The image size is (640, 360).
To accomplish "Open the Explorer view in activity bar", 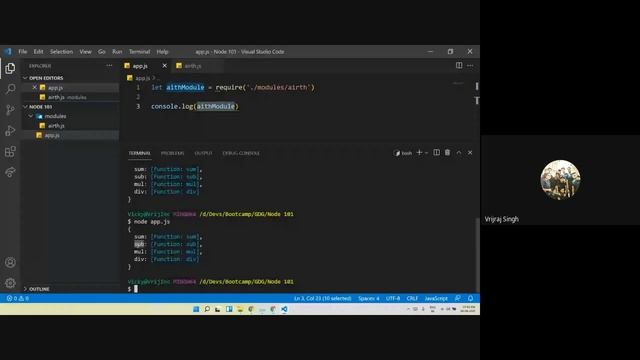I will click(10, 68).
